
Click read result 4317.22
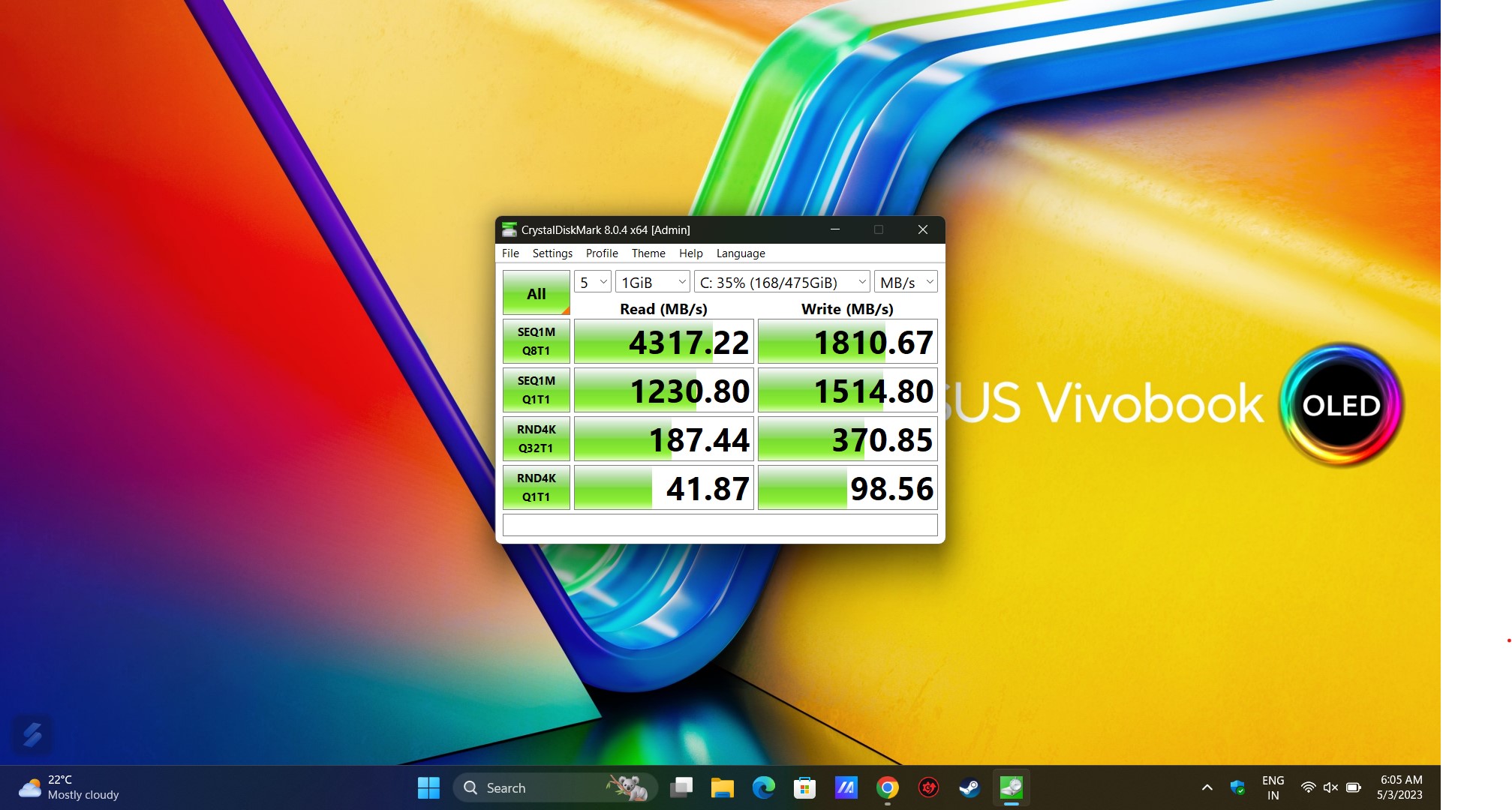(x=664, y=341)
